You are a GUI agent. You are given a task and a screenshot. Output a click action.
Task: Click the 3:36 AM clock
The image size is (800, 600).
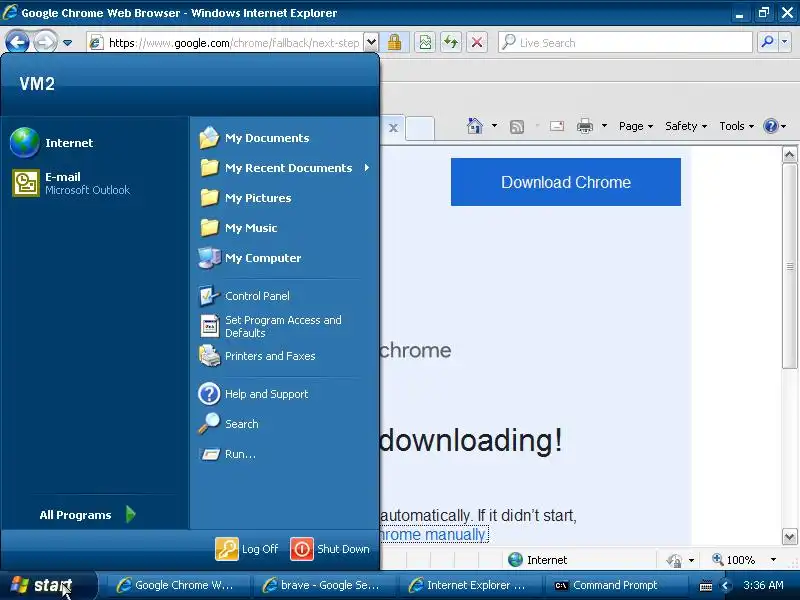point(763,585)
